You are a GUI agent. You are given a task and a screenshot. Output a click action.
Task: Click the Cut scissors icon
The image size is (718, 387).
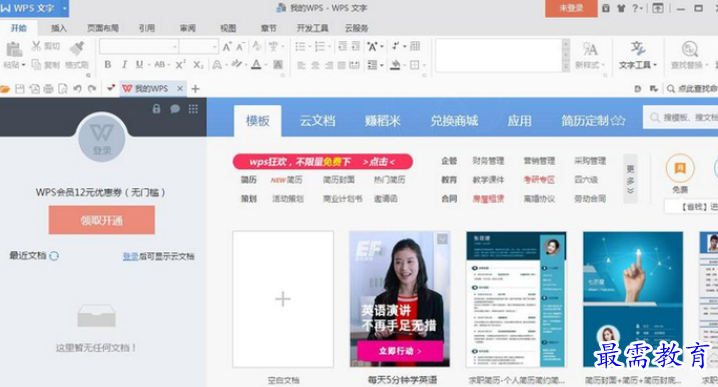pos(36,46)
